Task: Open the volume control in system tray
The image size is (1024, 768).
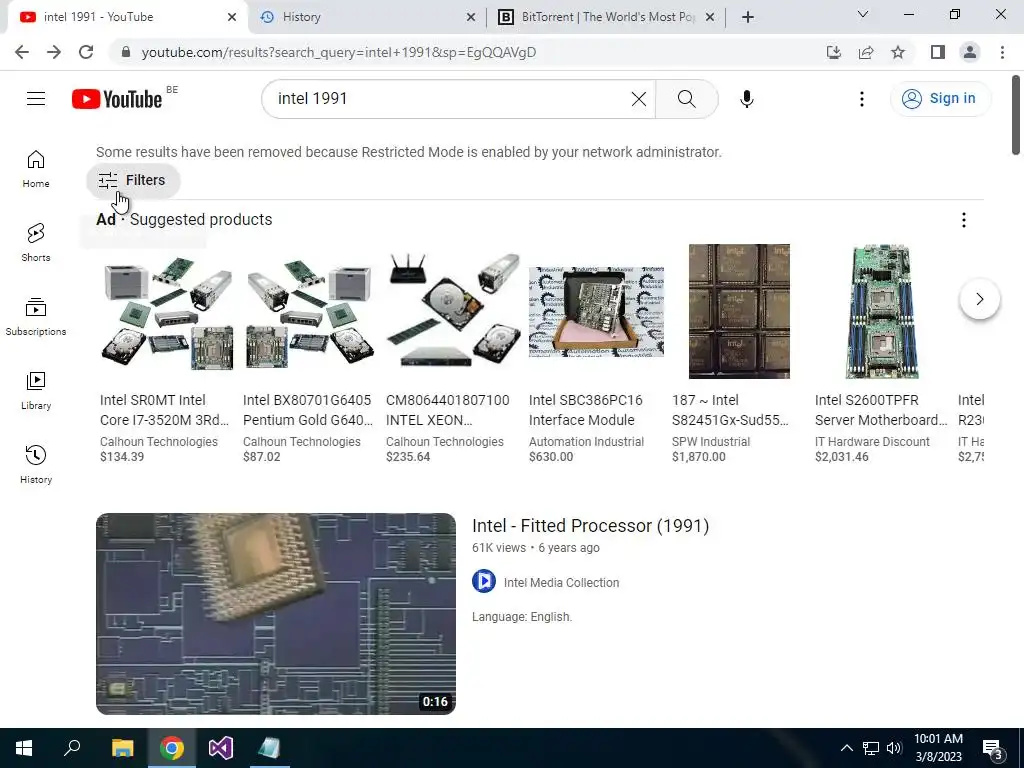Action: pyautogui.click(x=894, y=748)
